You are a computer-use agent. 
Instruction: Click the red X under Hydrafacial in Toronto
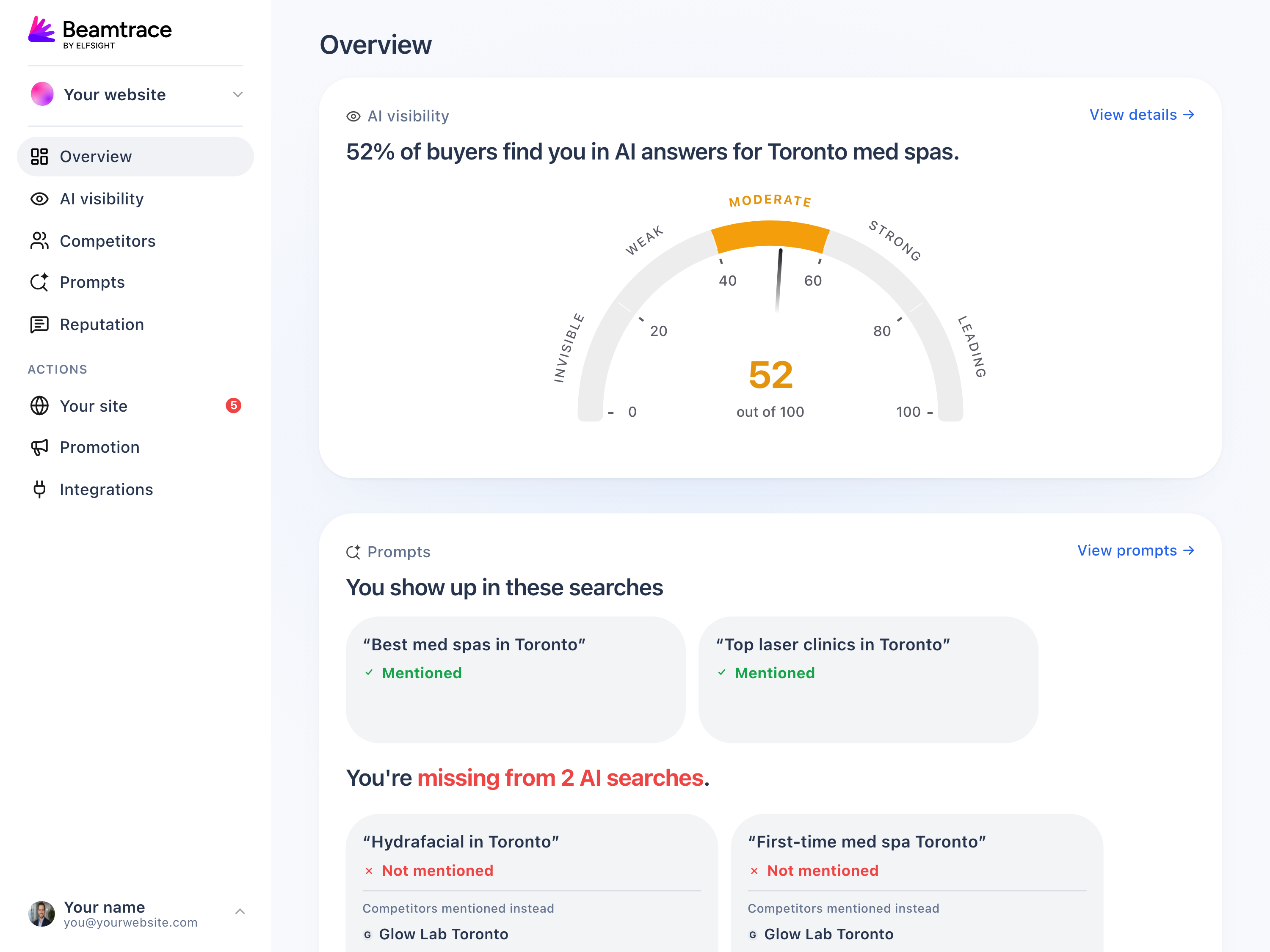pyautogui.click(x=369, y=871)
